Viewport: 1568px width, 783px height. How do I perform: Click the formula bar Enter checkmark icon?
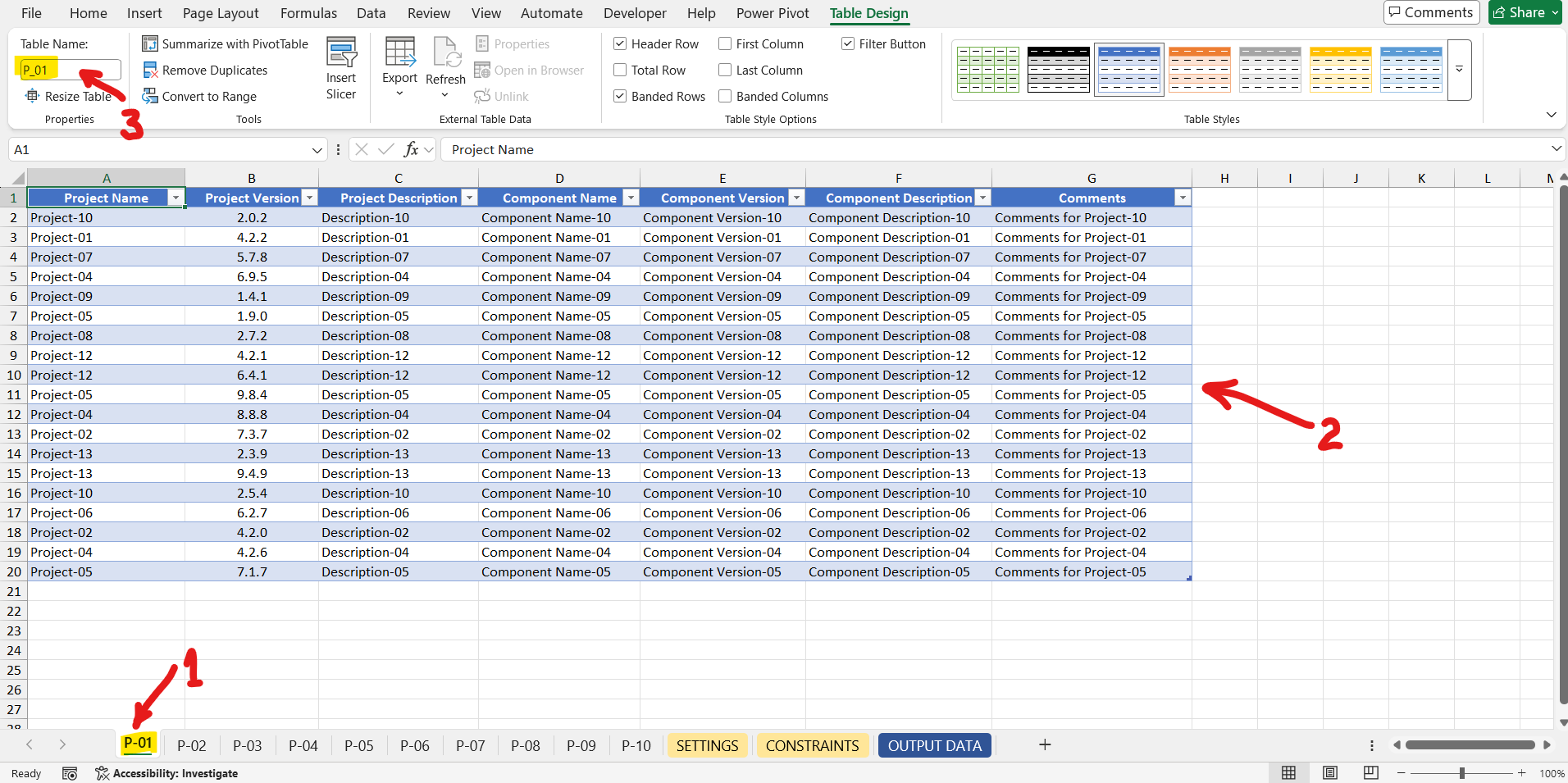(386, 149)
